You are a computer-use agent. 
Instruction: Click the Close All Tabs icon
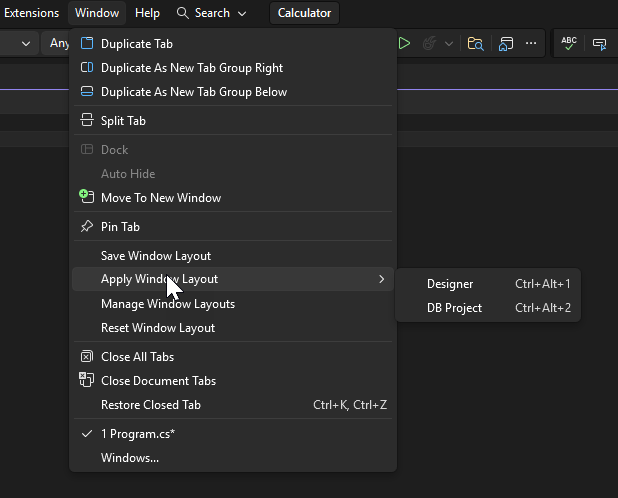pos(86,357)
